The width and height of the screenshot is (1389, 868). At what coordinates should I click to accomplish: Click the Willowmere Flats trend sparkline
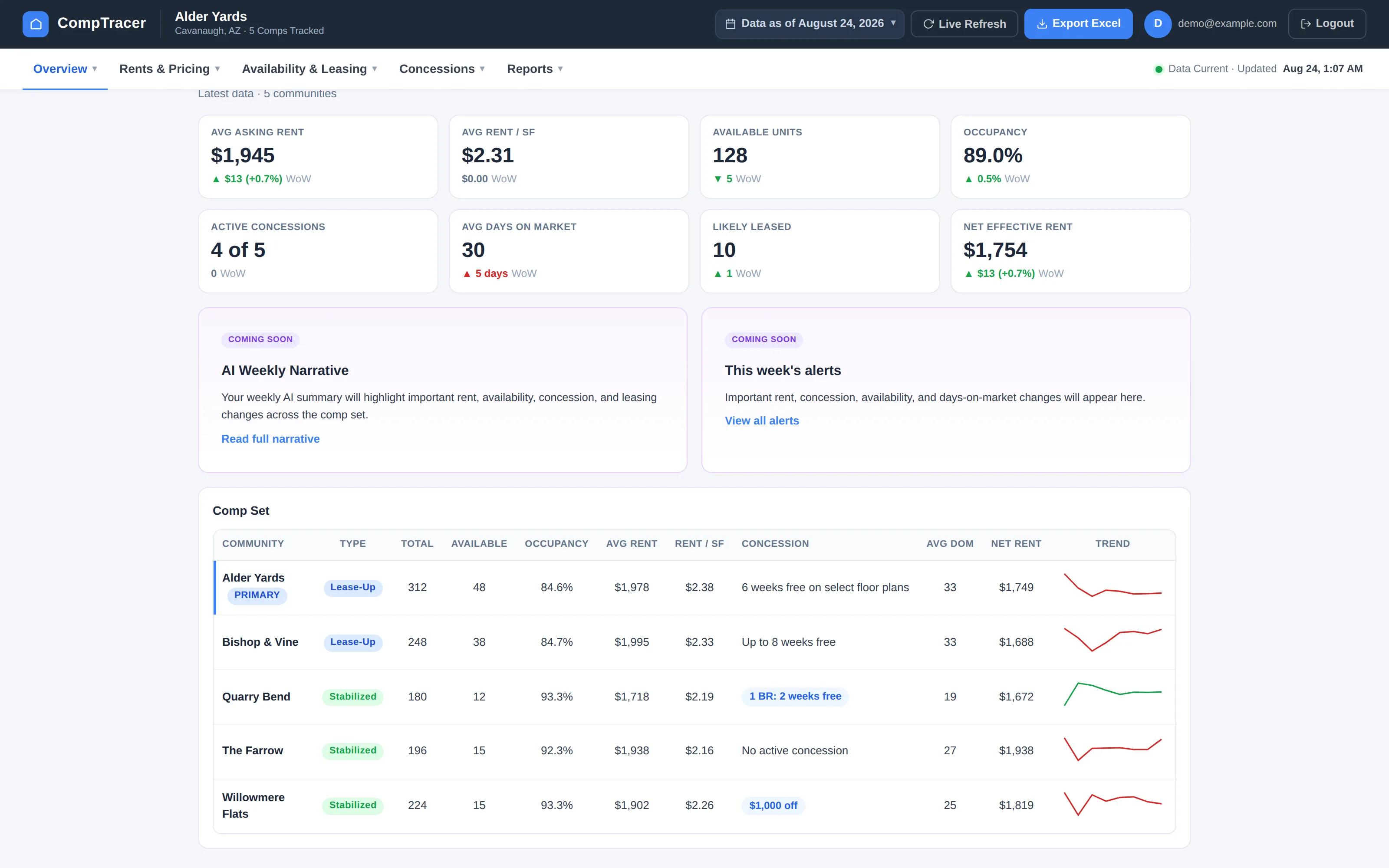coord(1113,804)
